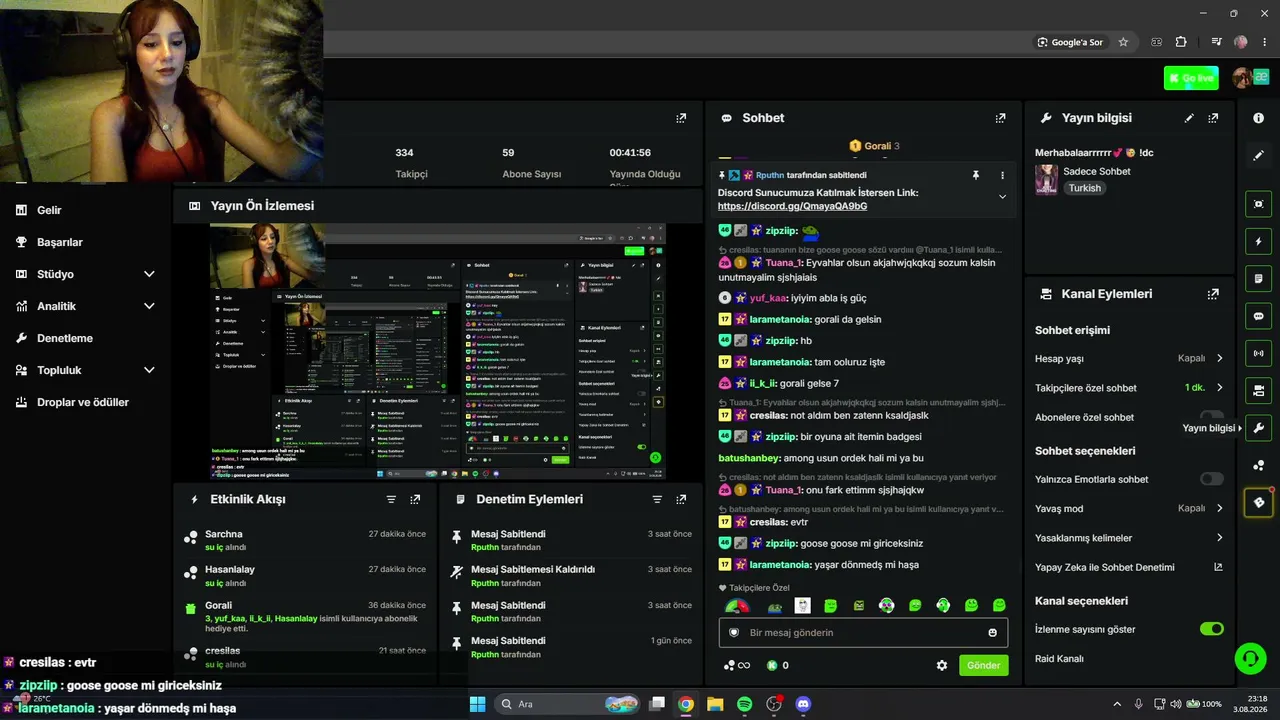
Task: Pop out the Sohbet chat panel
Action: 1000,118
